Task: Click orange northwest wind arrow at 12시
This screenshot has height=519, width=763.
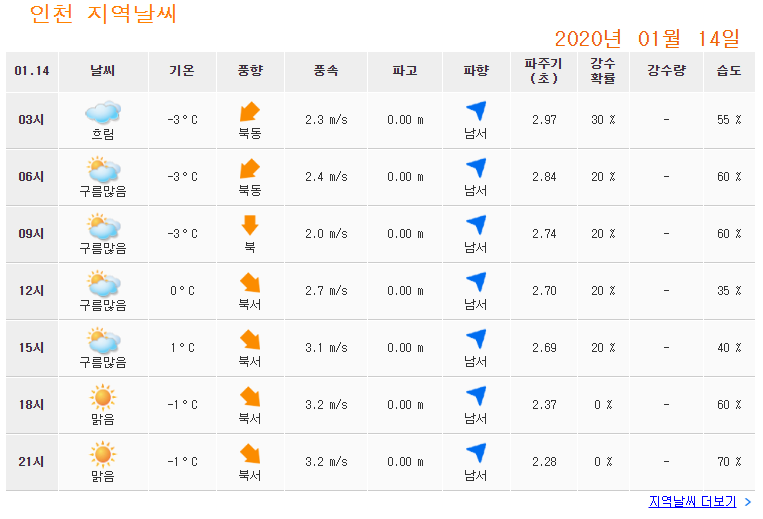Action: [250, 283]
